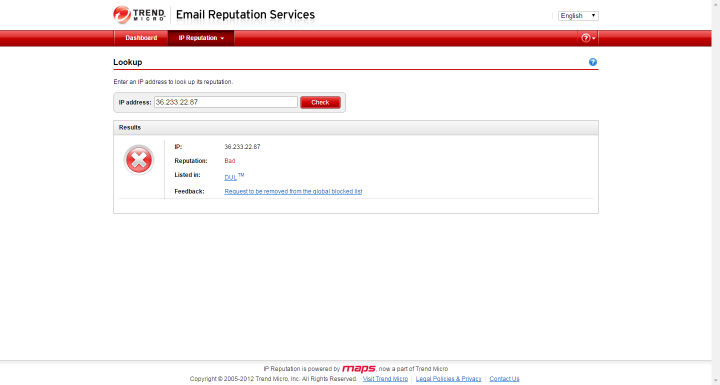The height and width of the screenshot is (385, 720).
Task: Click the Lookup heading
Action: click(x=128, y=62)
